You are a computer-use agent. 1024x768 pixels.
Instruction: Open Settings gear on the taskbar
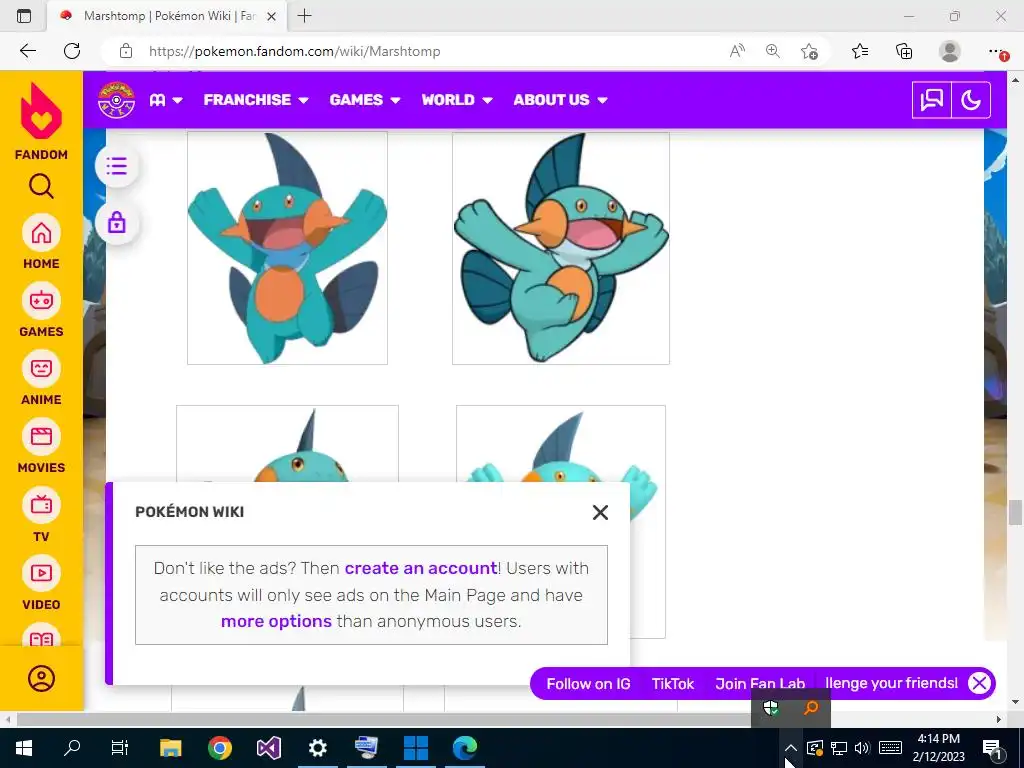click(317, 748)
